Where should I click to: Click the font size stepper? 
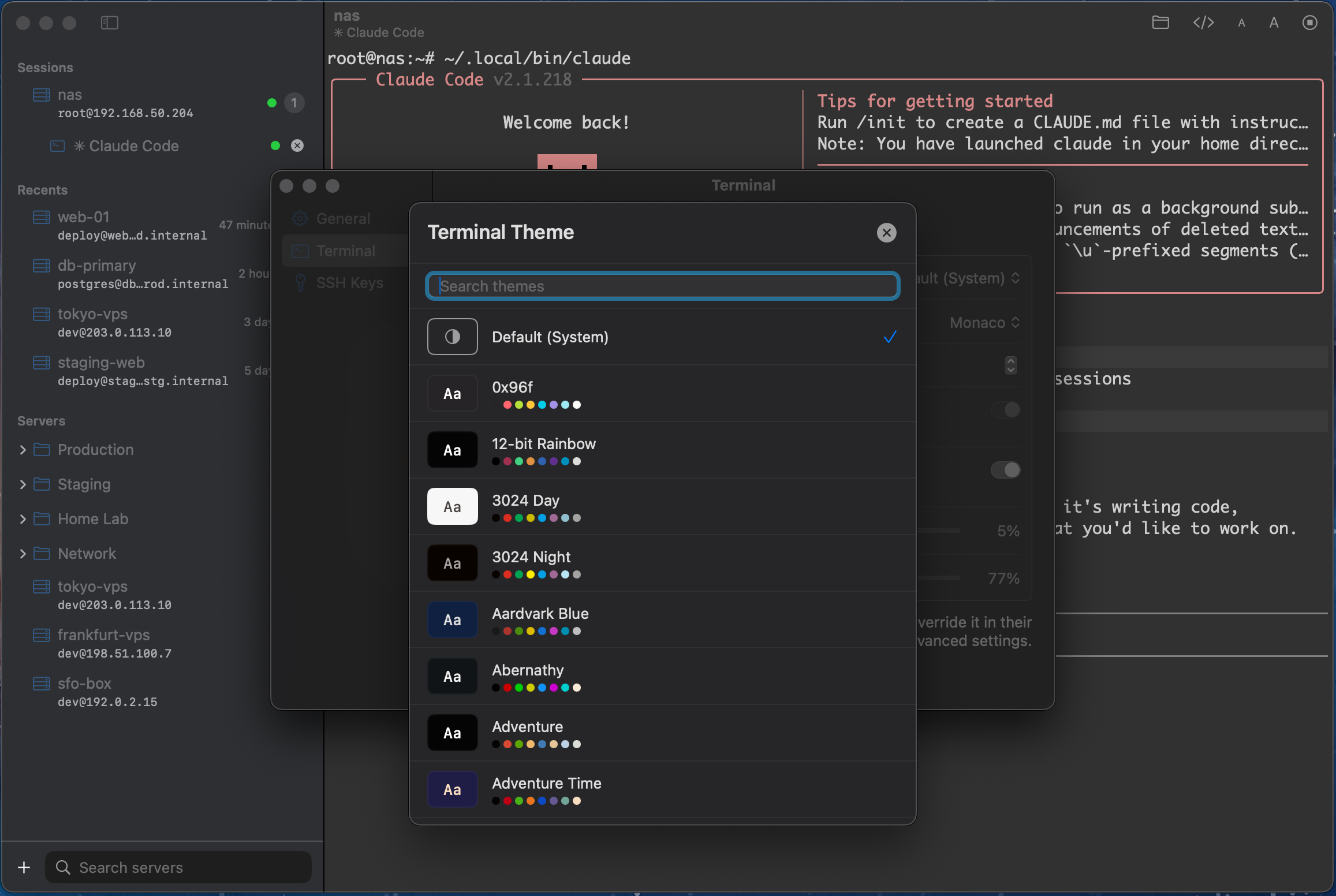pyautogui.click(x=1010, y=365)
